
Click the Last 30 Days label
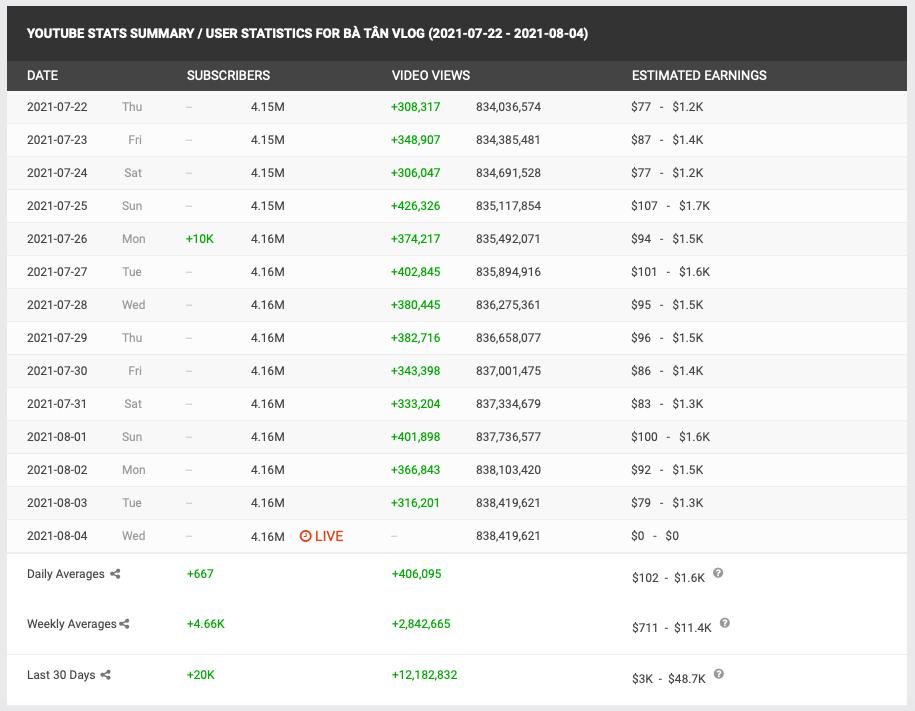pos(61,675)
